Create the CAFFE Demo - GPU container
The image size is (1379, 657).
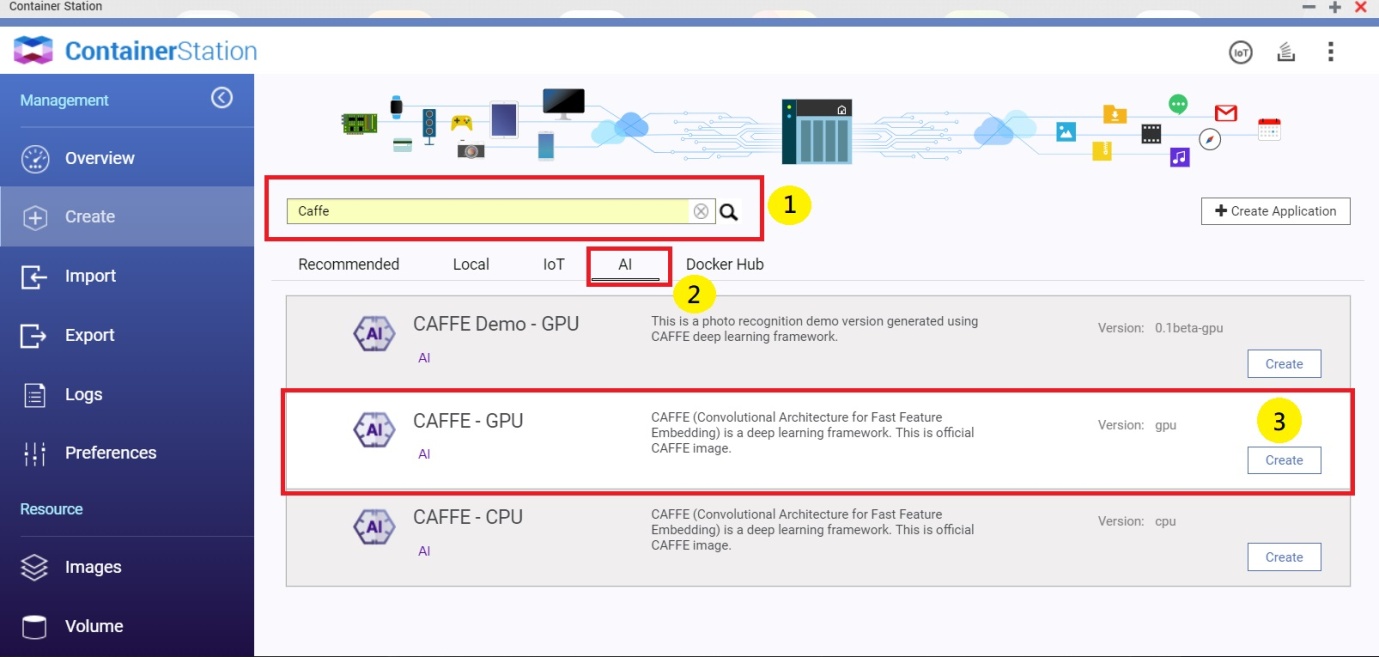[x=1284, y=364]
